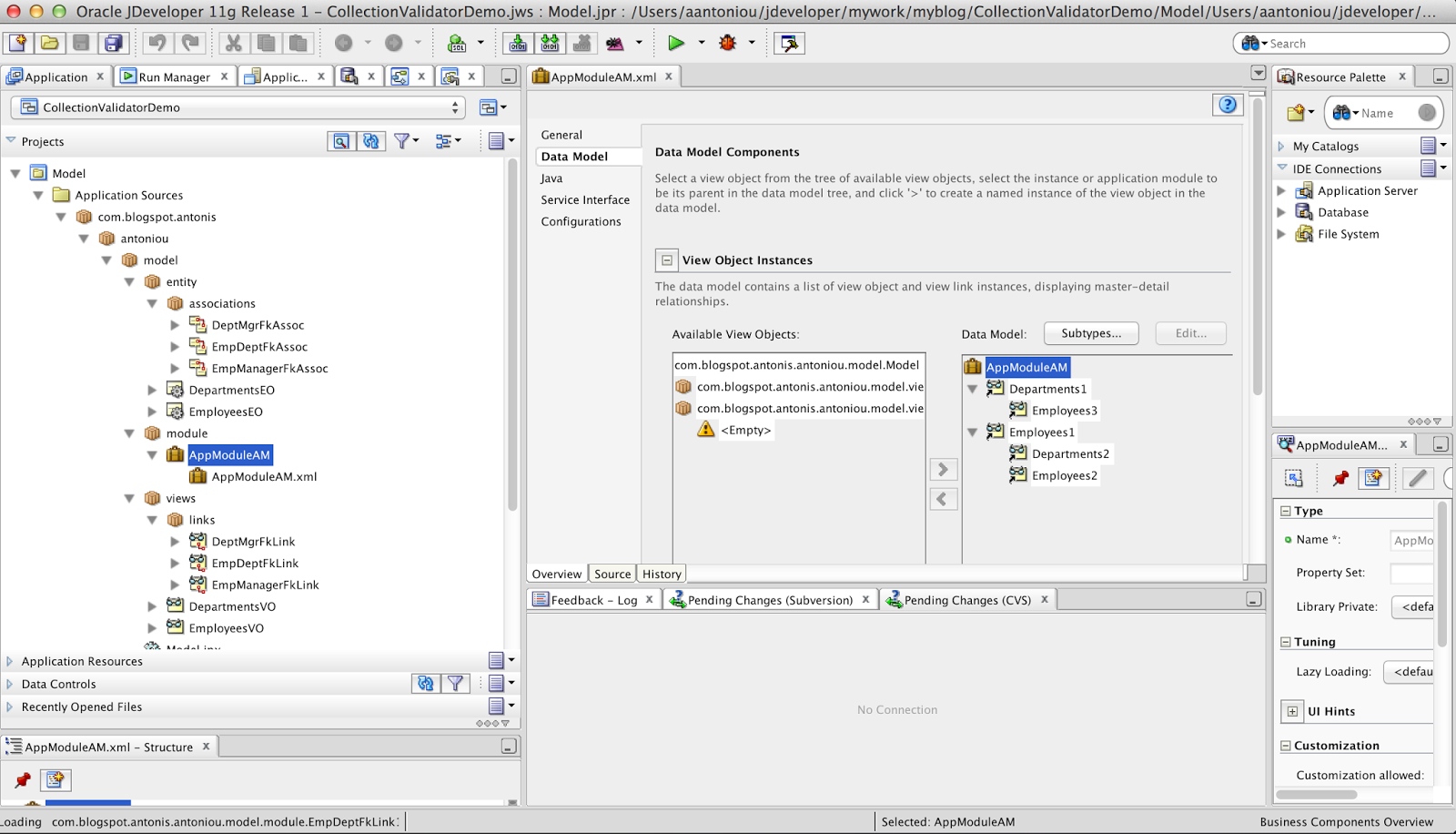Collapse the Customization section

point(1286,746)
